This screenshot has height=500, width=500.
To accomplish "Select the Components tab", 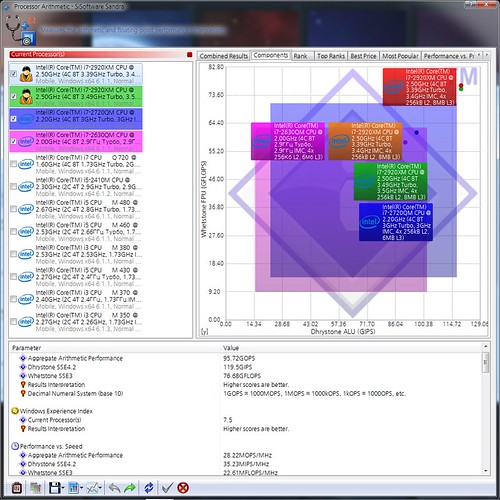I will pos(271,55).
